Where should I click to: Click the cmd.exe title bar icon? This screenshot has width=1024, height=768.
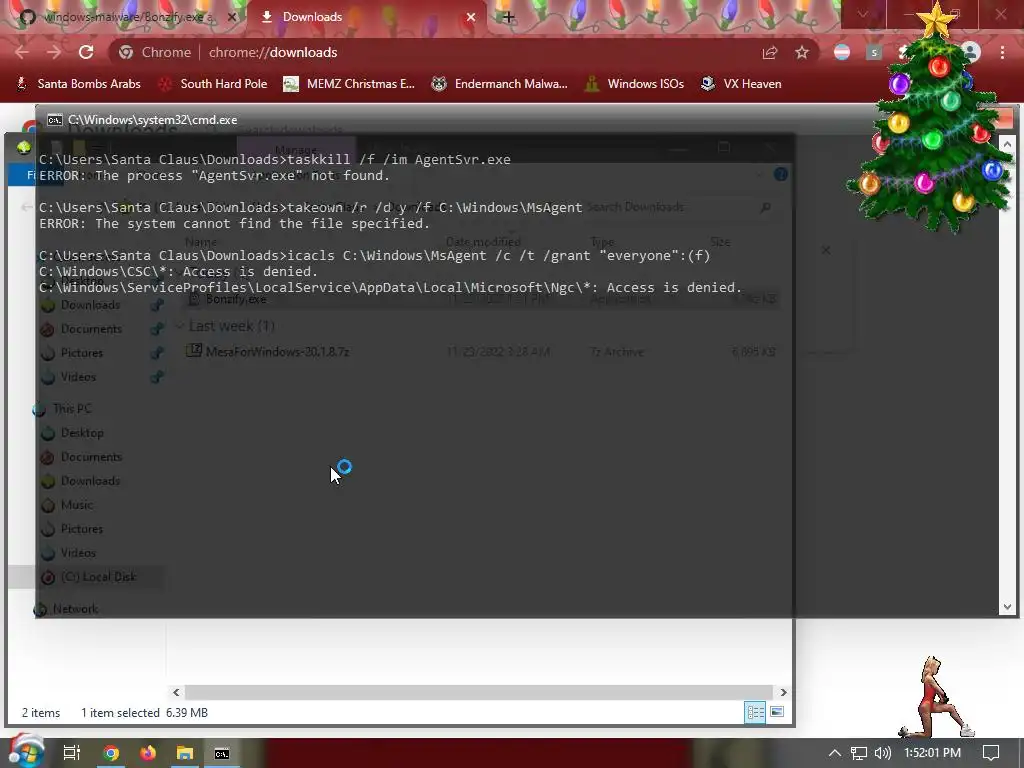click(55, 120)
